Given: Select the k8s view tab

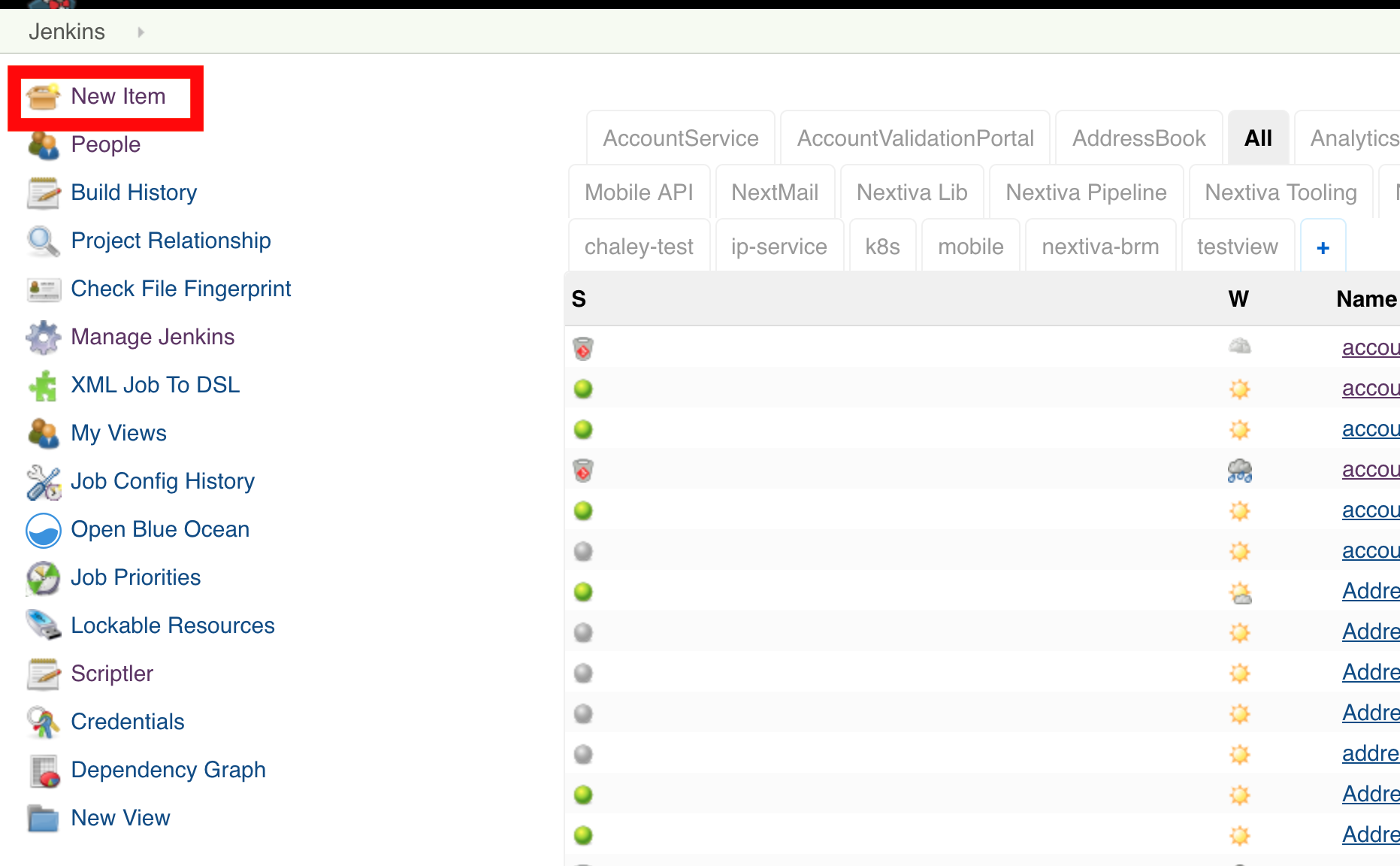Looking at the screenshot, I should (882, 247).
